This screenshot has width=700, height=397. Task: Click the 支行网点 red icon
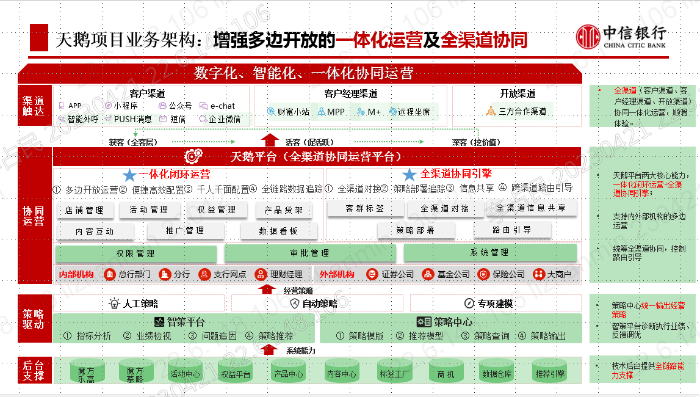pos(204,274)
